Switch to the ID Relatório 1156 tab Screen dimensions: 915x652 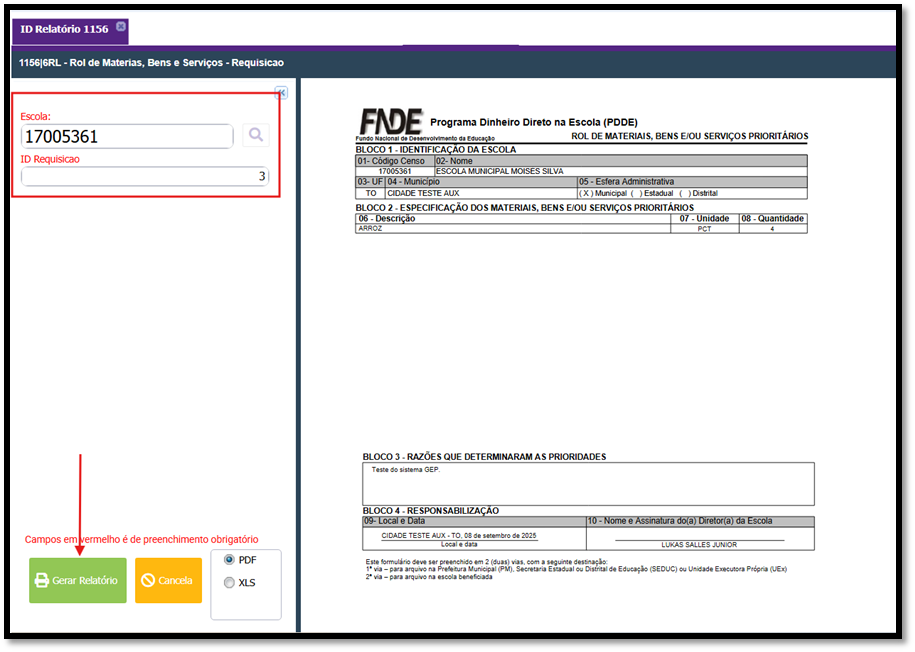pos(64,29)
